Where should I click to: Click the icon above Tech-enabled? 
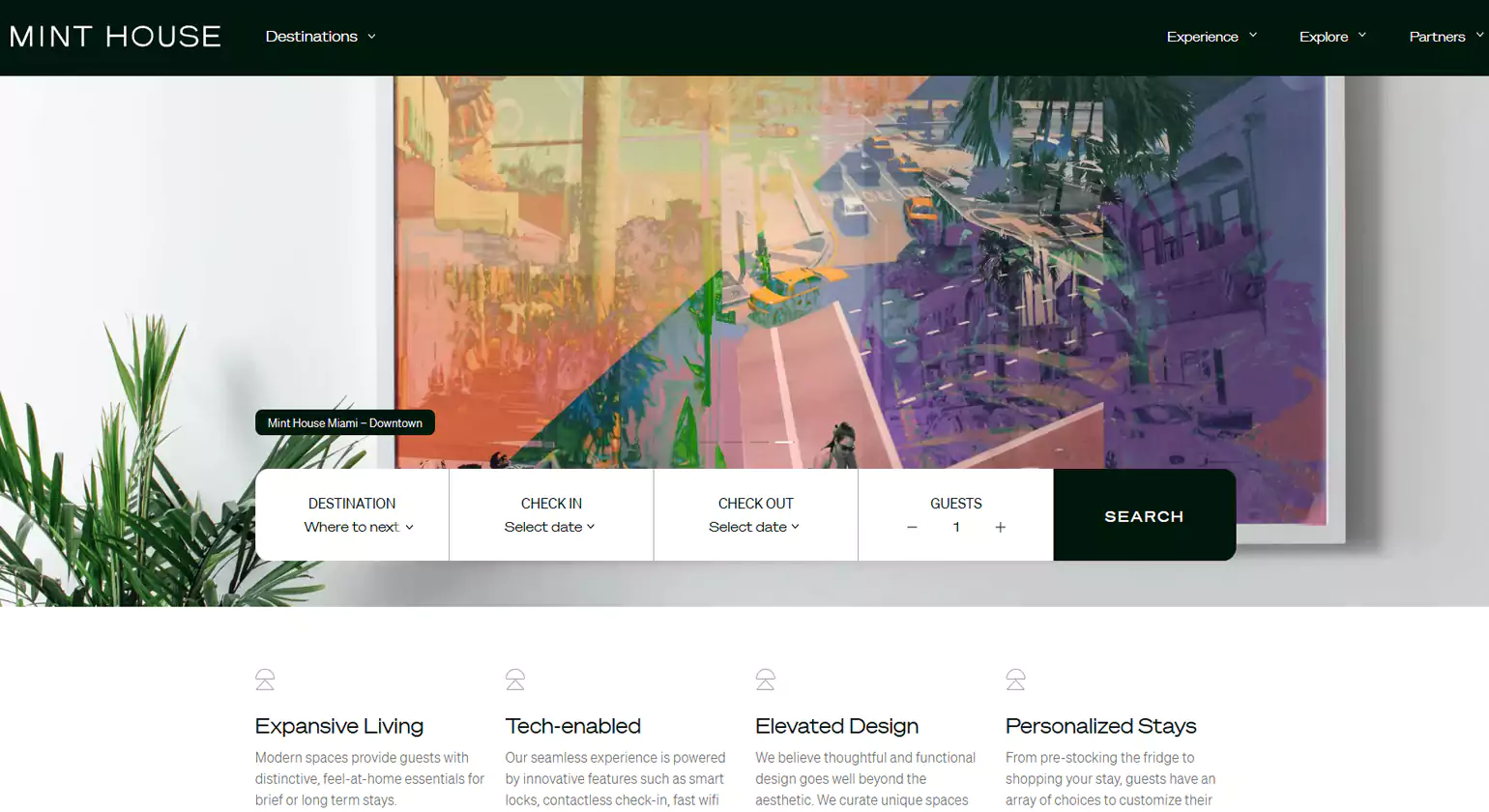515,680
